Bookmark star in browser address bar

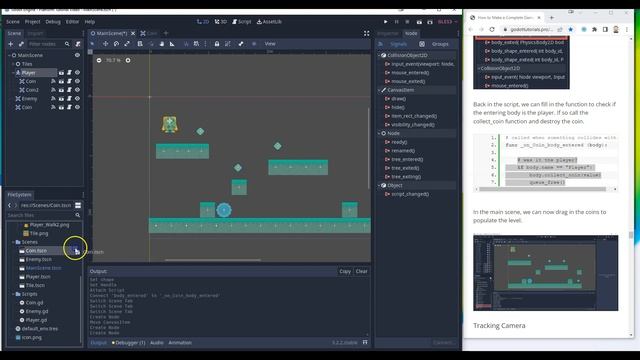tap(571, 29)
